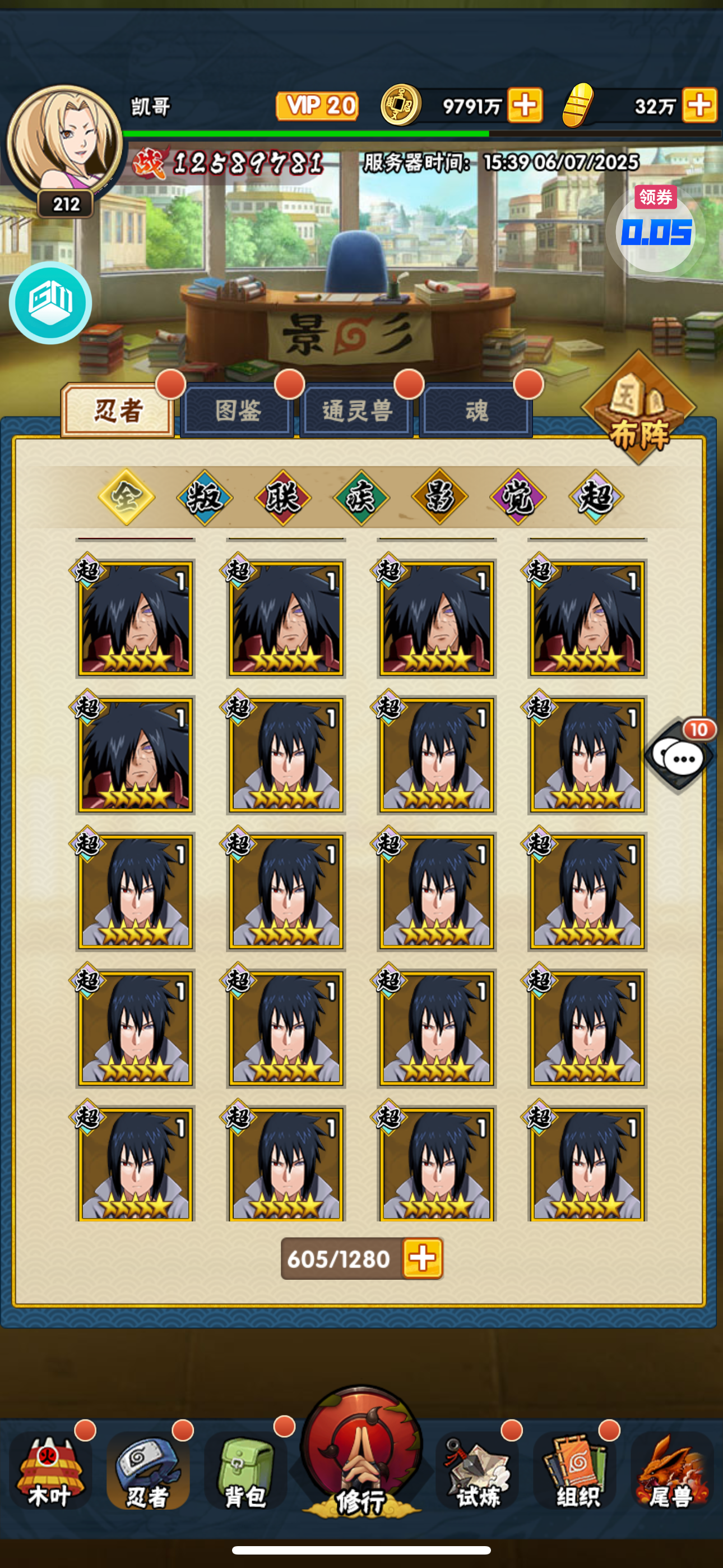Tap the 修行 training center icon
The image size is (723, 1568).
361,1452
